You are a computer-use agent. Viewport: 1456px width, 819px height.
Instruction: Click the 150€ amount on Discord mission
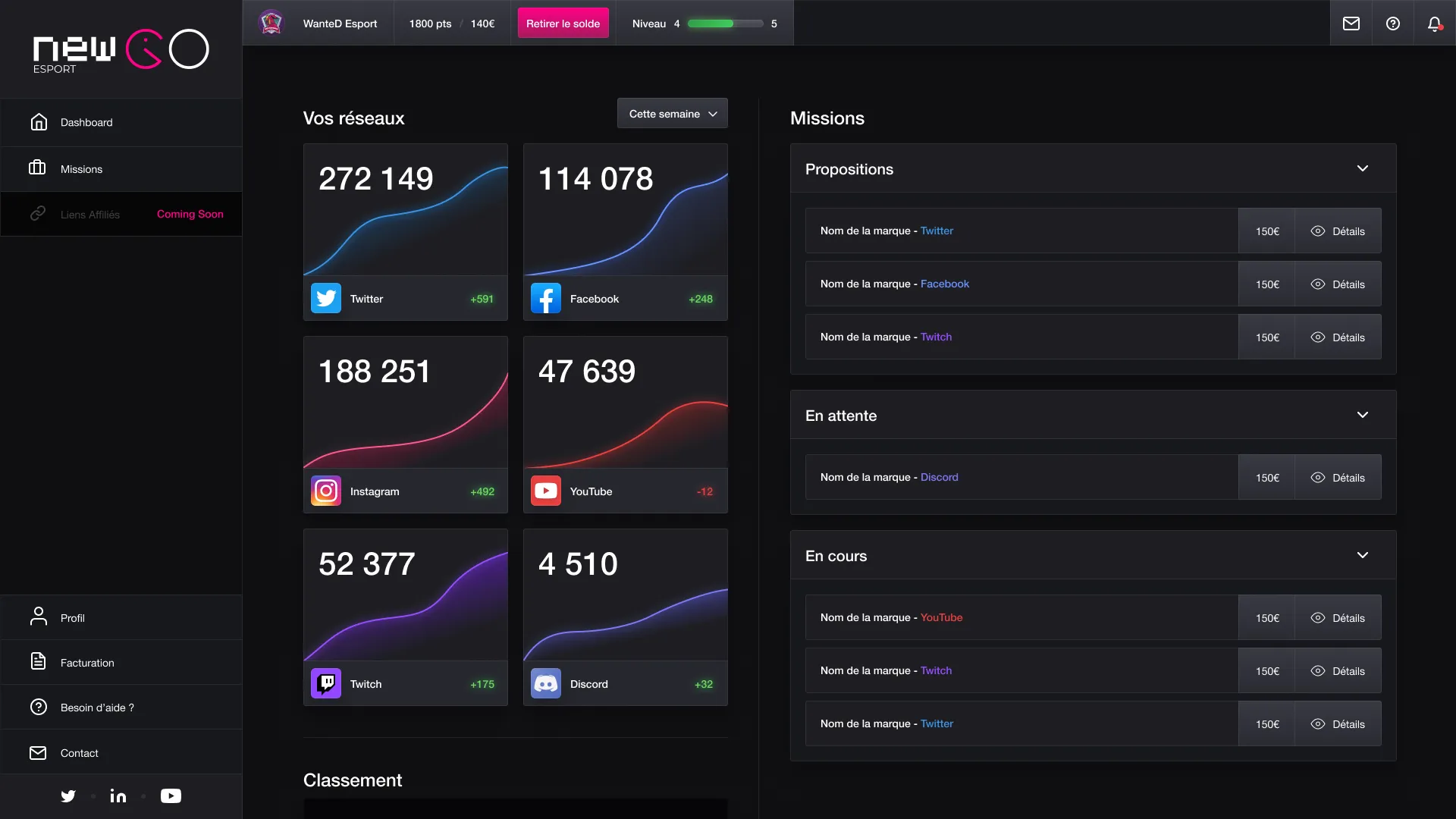pyautogui.click(x=1266, y=477)
